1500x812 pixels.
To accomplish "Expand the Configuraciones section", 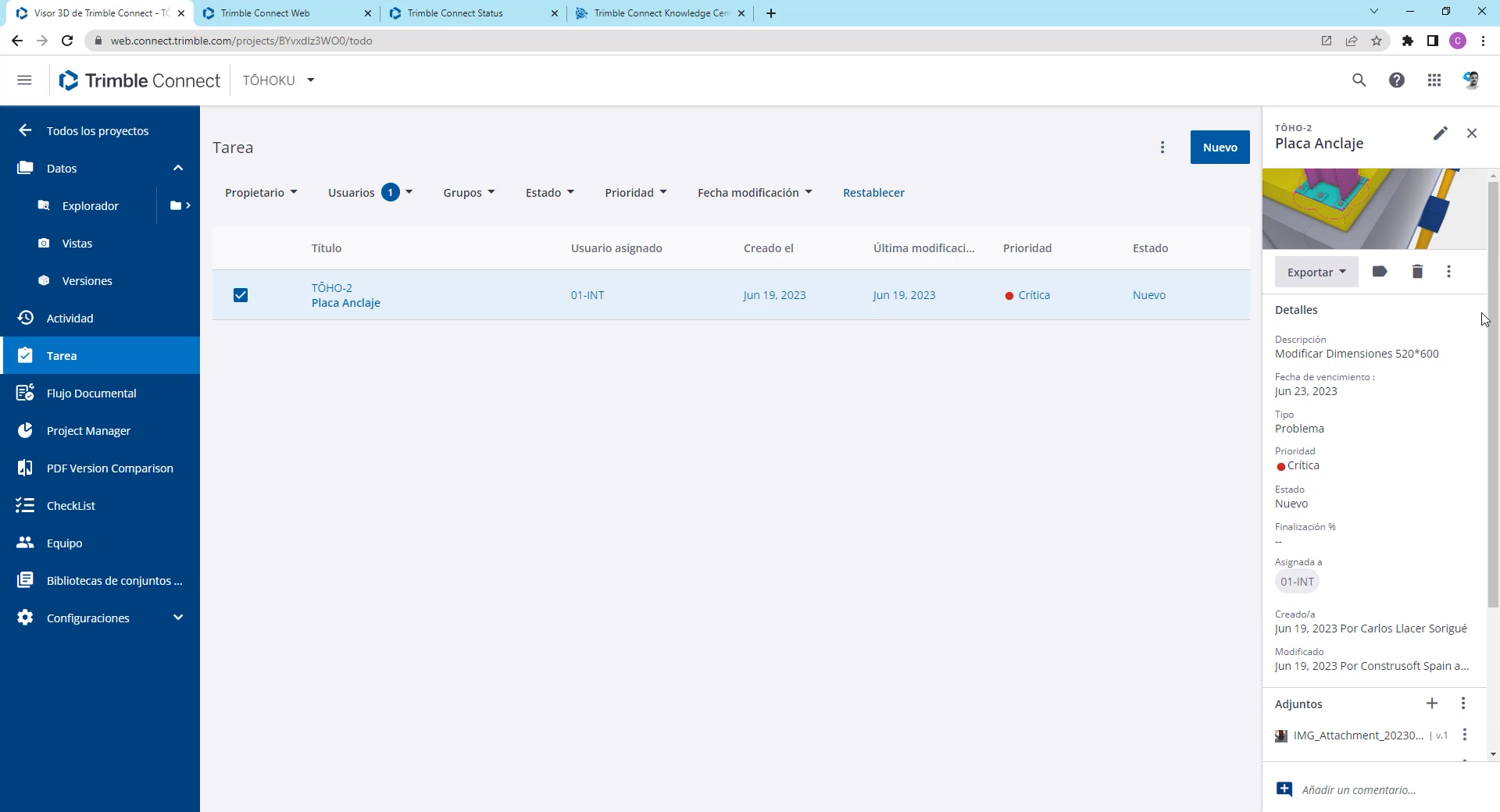I will [x=178, y=618].
